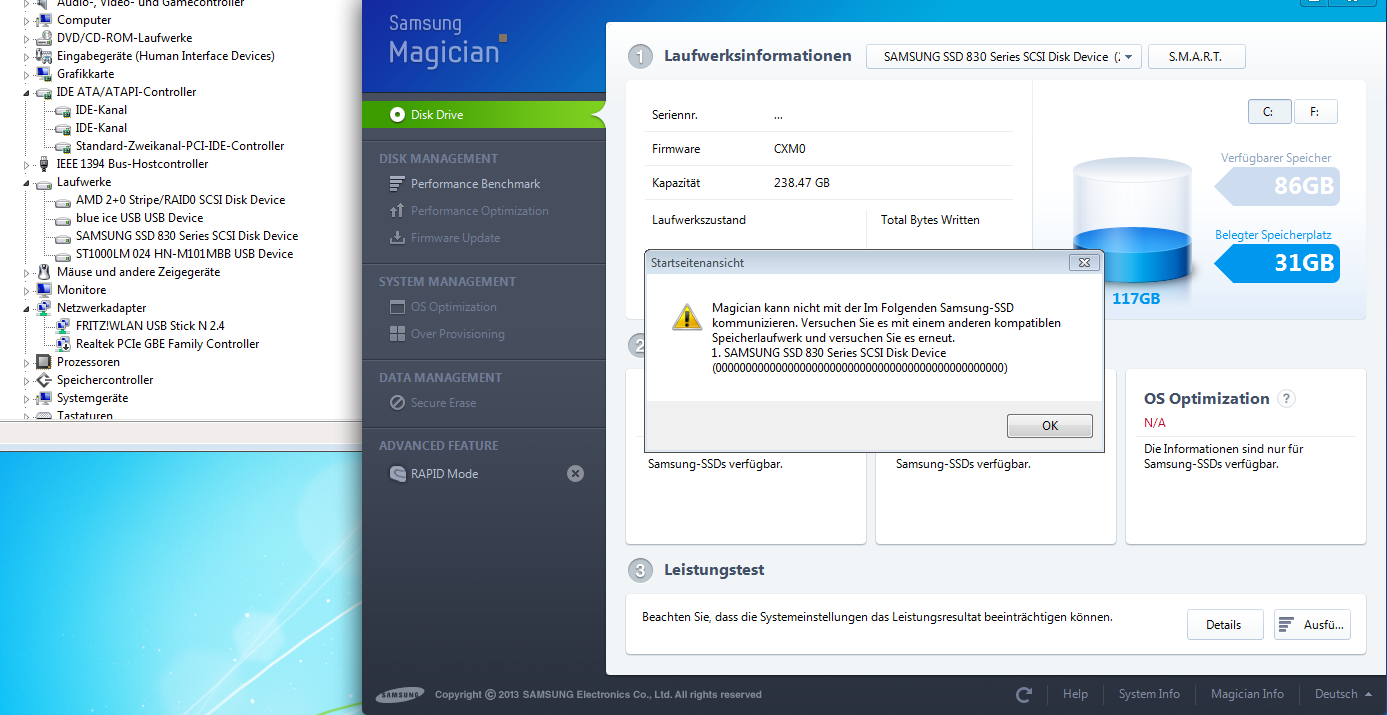Open the Deutsch language dropdown
Image resolution: width=1387 pixels, height=715 pixels.
(1342, 694)
